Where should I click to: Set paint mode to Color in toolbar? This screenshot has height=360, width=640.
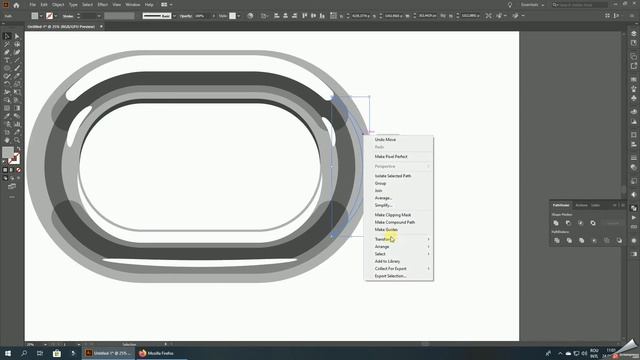[5, 170]
